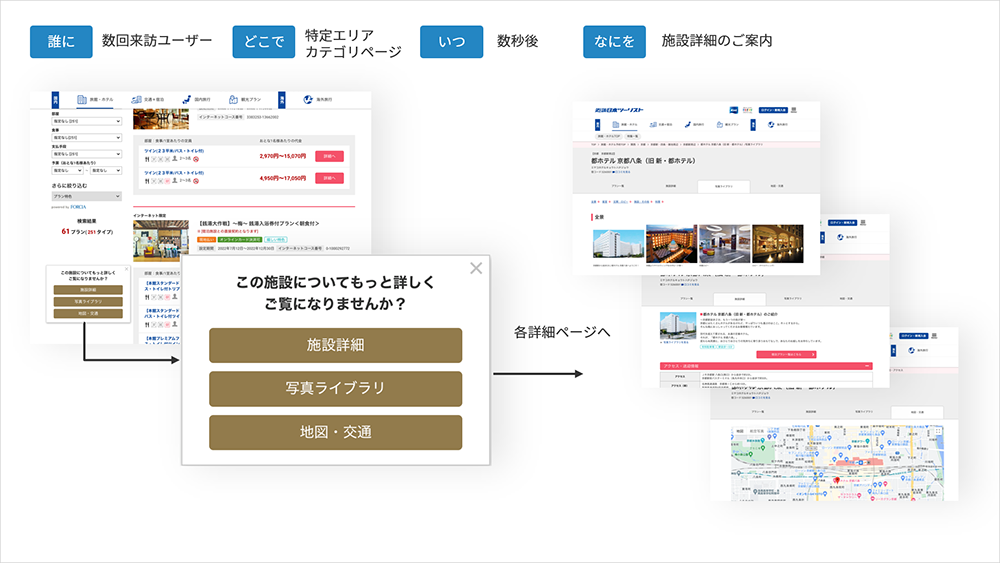This screenshot has height=563, width=1000.
Task: Click the Google map on map page
Action: point(837,463)
